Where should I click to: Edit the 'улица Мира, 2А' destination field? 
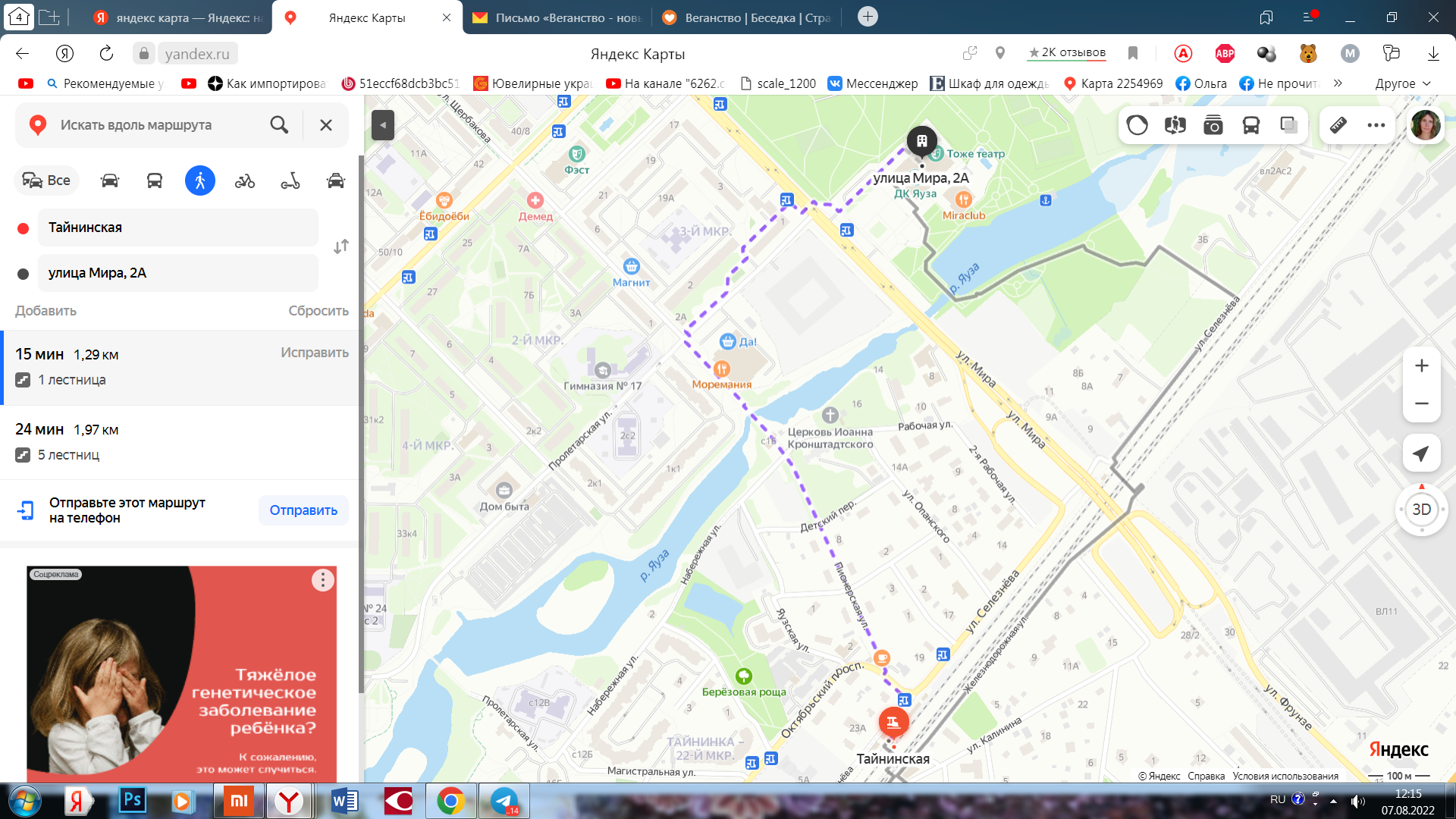coord(178,273)
